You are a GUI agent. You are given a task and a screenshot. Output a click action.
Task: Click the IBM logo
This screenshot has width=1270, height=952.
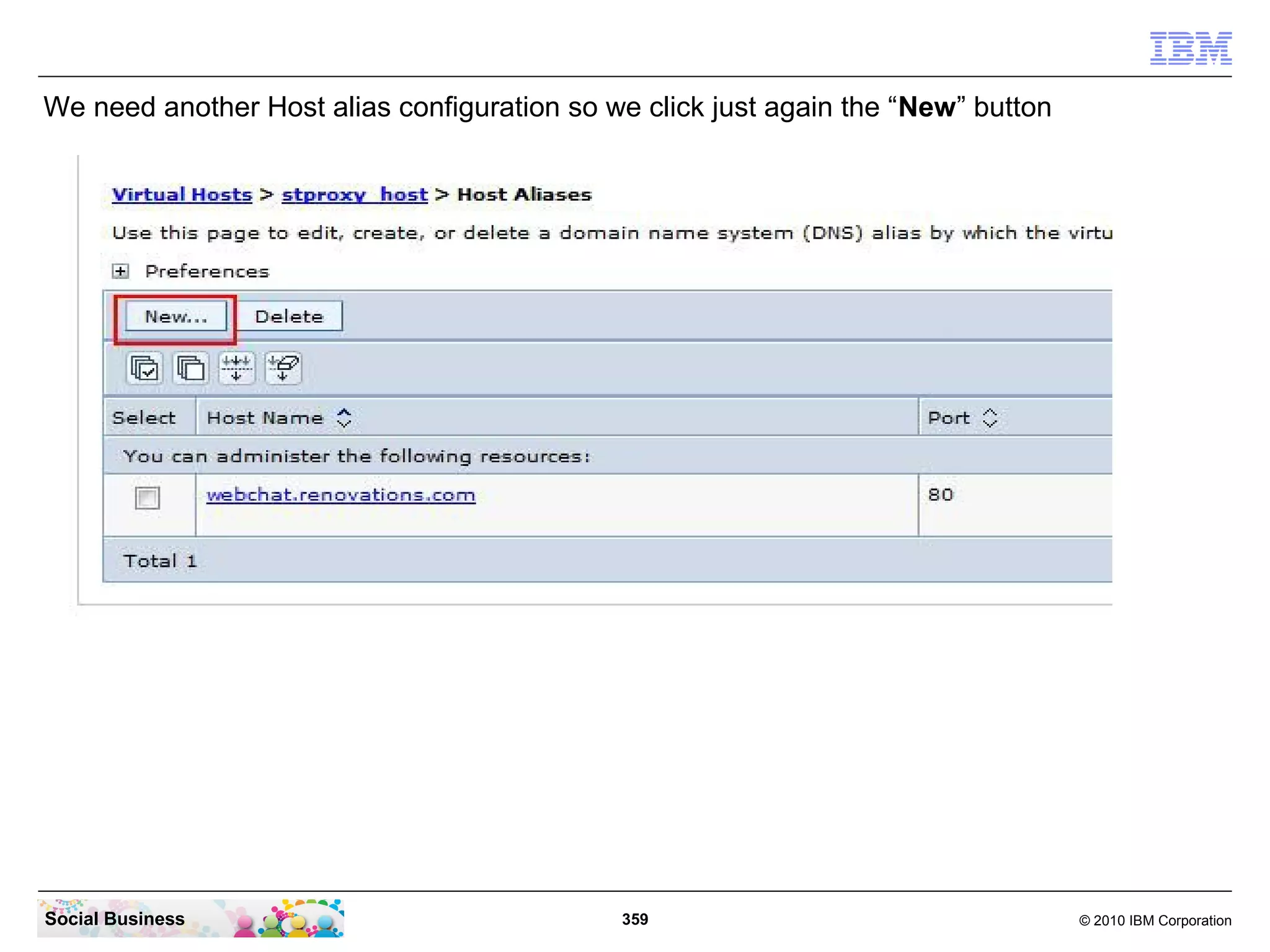click(x=1191, y=48)
